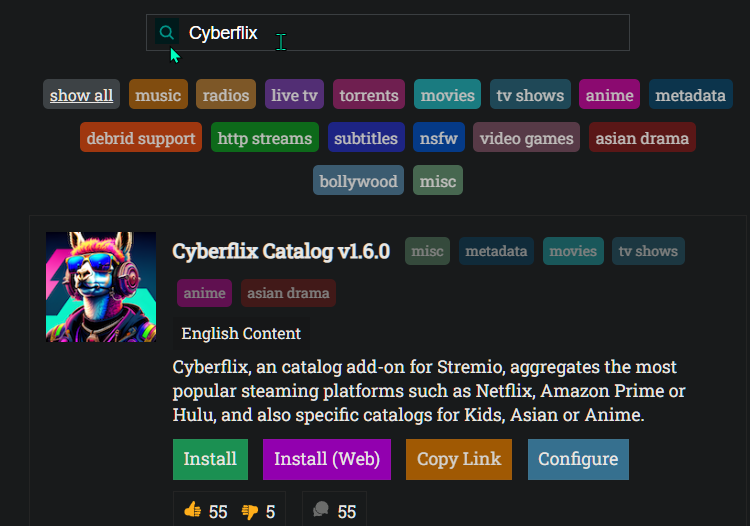Copy the addon link
Image resolution: width=750 pixels, height=526 pixels.
pos(459,459)
